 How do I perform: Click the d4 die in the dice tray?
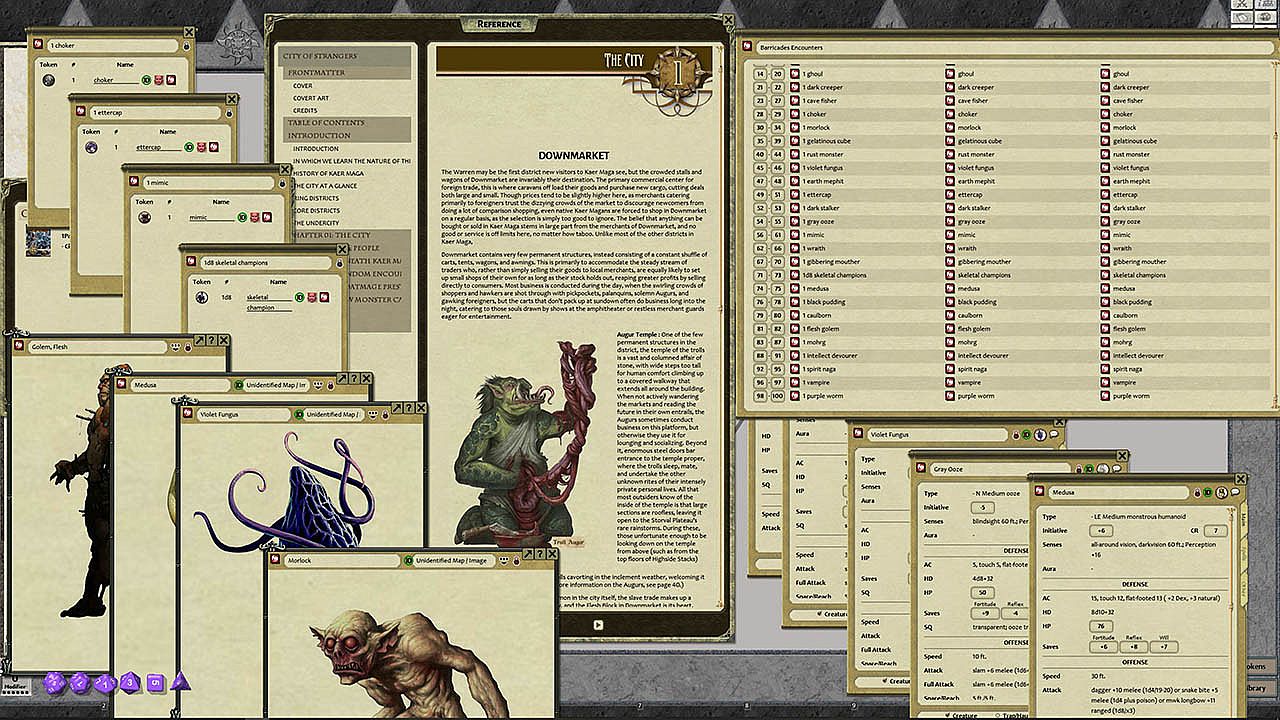pos(180,683)
